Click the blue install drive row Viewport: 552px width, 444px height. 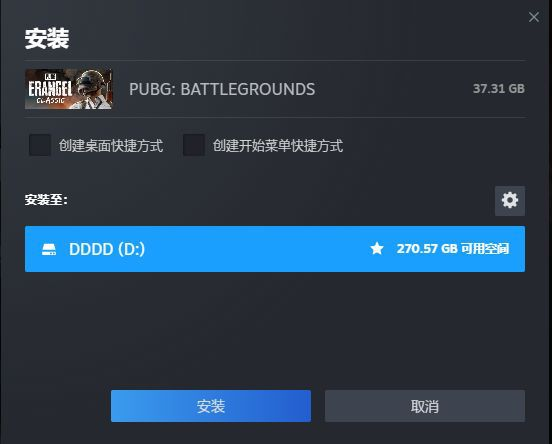(x=275, y=249)
